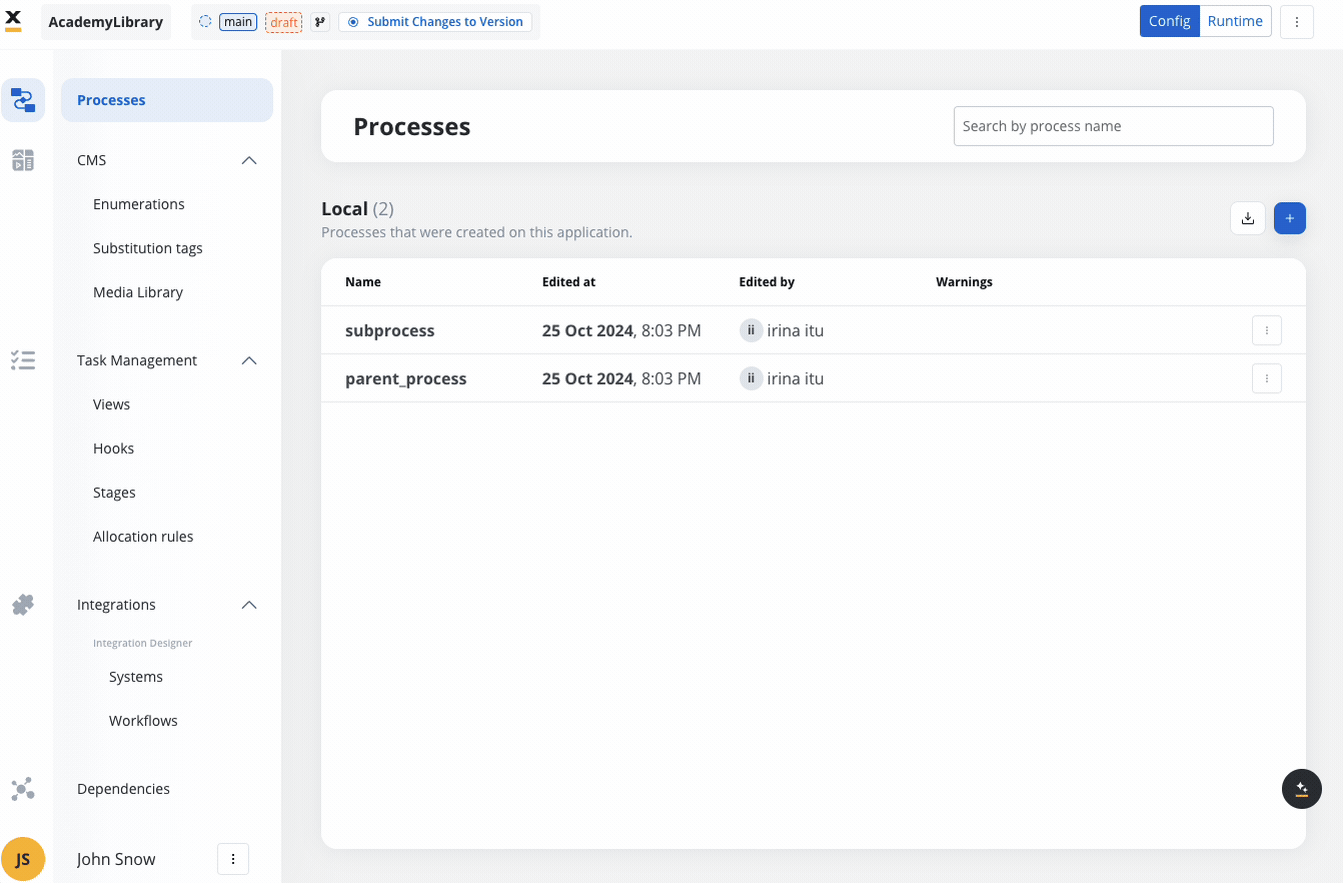Open the Integrations puzzle piece icon
1343x883 pixels.
pos(23,604)
